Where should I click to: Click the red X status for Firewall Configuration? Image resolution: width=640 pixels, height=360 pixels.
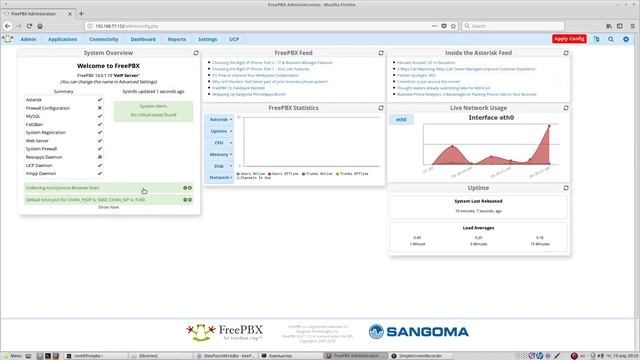(x=100, y=108)
